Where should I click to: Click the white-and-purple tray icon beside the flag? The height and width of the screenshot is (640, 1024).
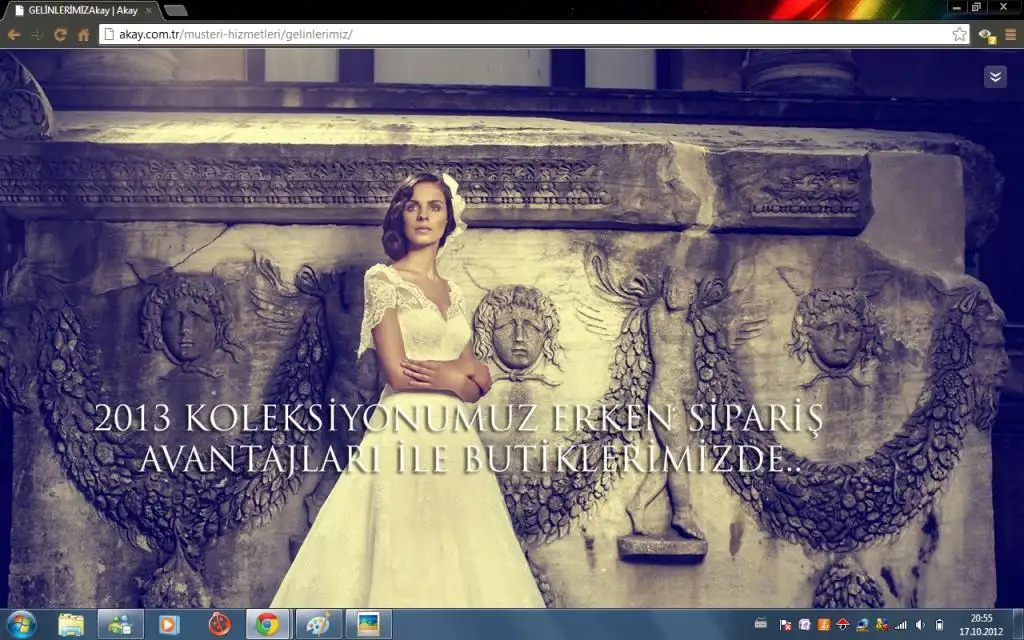(805, 625)
